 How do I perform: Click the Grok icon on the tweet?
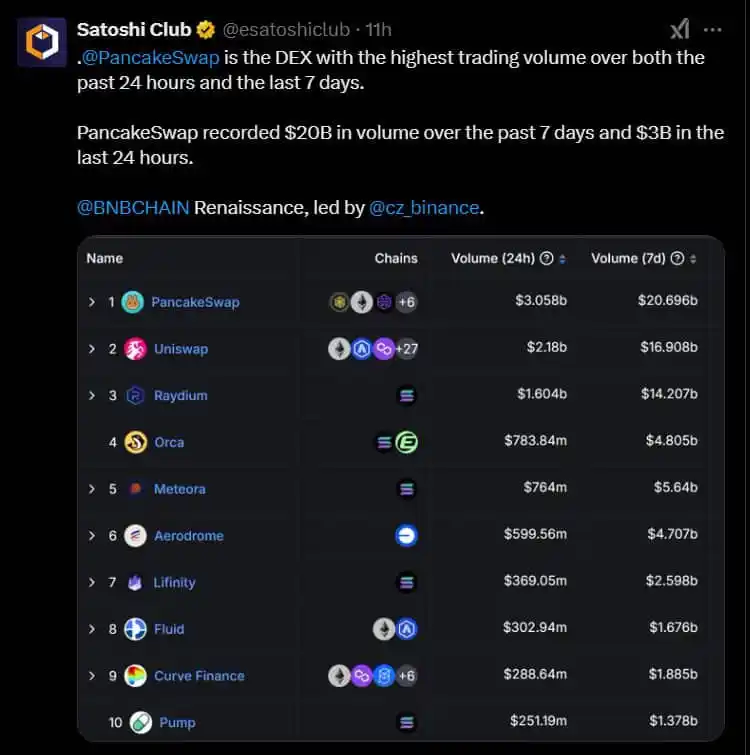pos(680,29)
